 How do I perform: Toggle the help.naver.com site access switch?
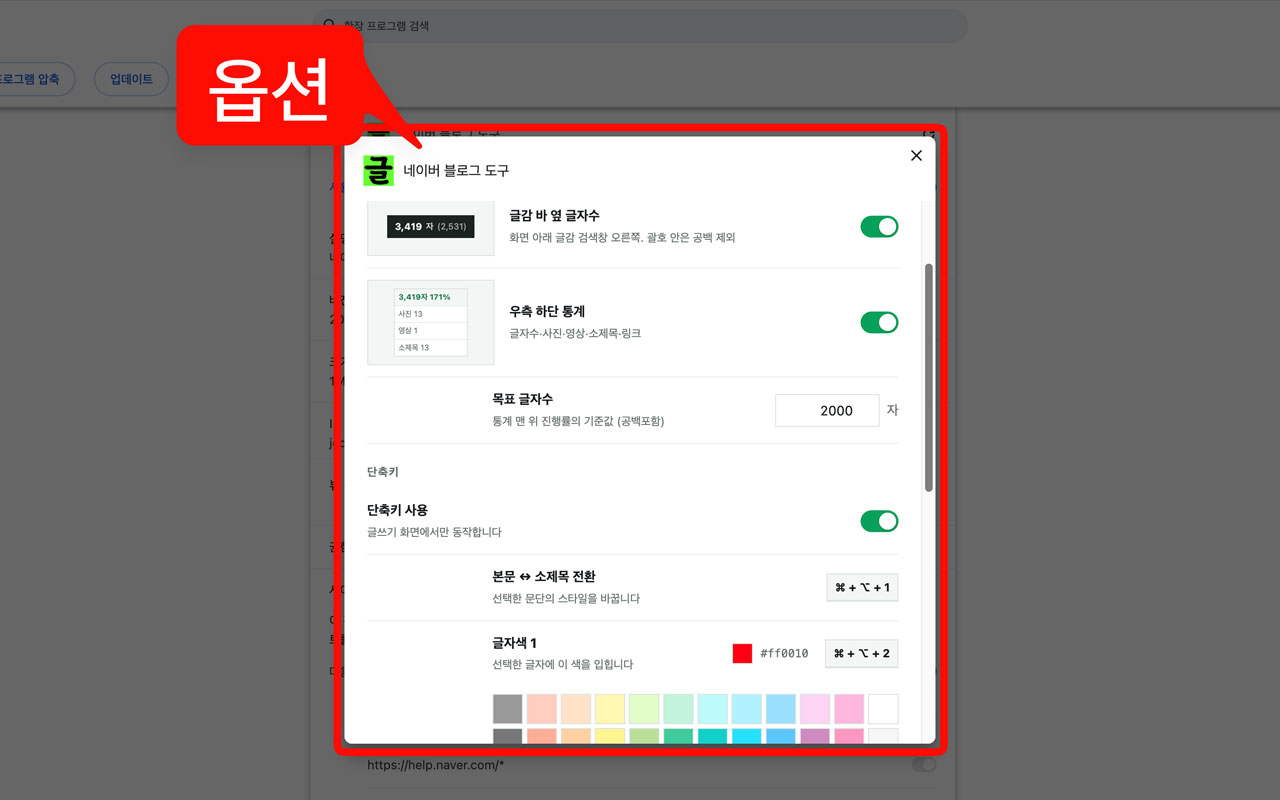click(924, 765)
